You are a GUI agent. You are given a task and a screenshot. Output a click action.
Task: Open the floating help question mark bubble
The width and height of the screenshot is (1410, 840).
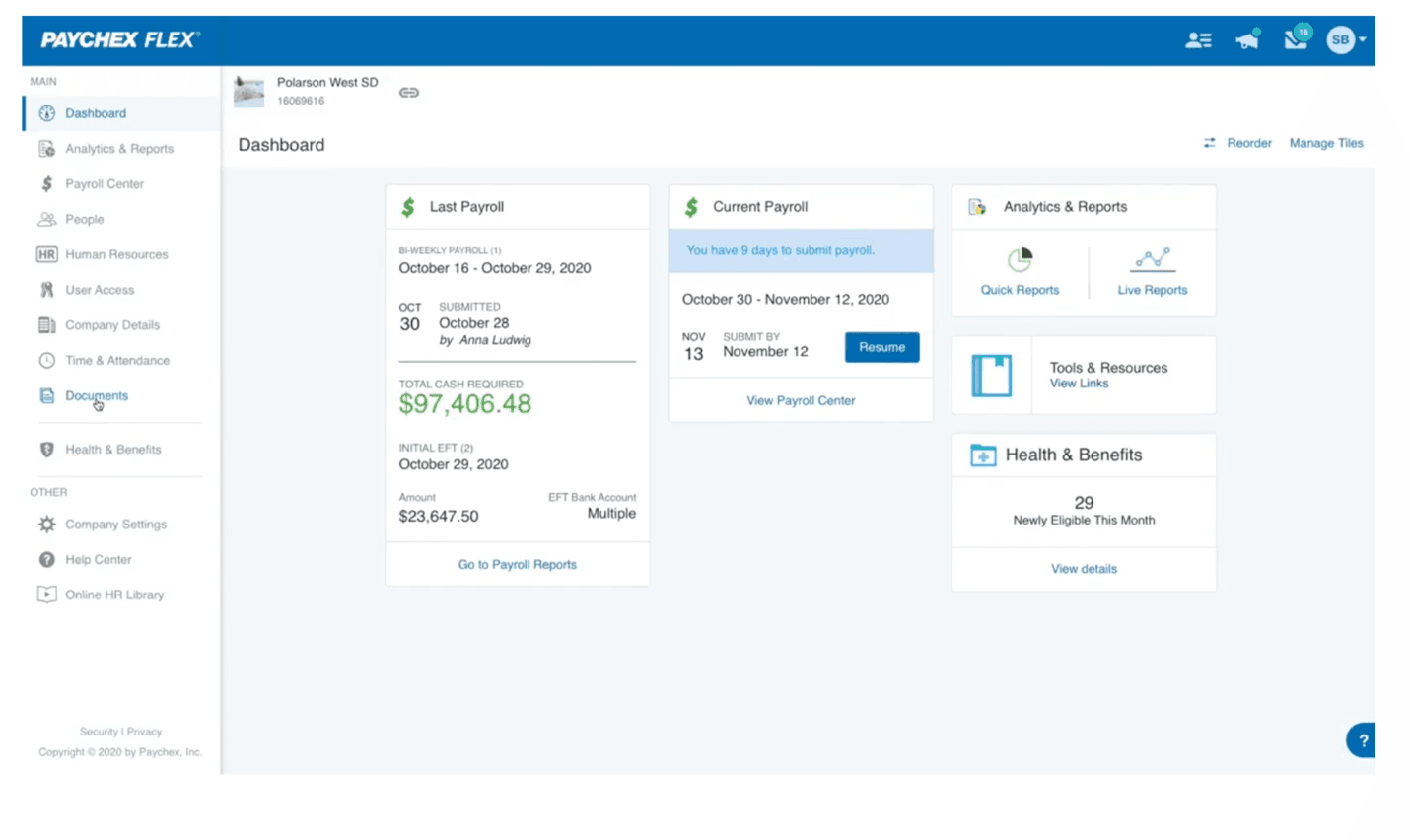click(x=1362, y=739)
